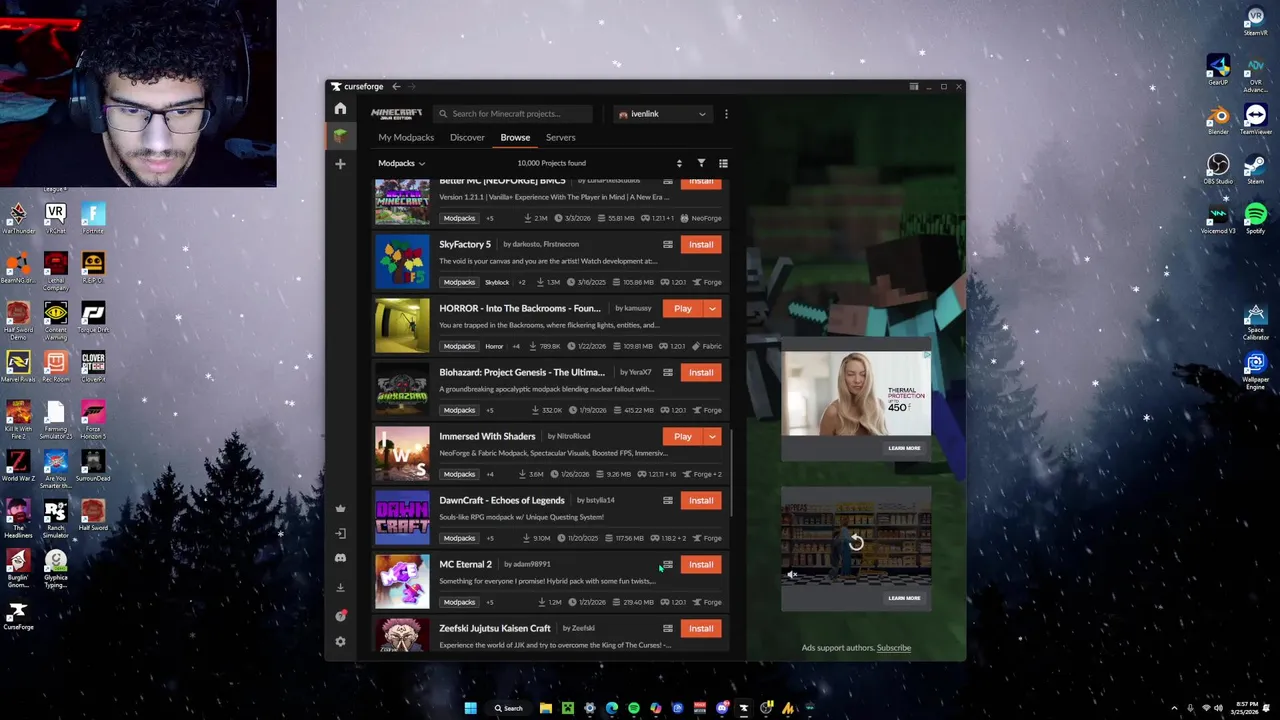Open the OBS Studio desktop icon
The width and height of the screenshot is (1280, 720).
1218,168
